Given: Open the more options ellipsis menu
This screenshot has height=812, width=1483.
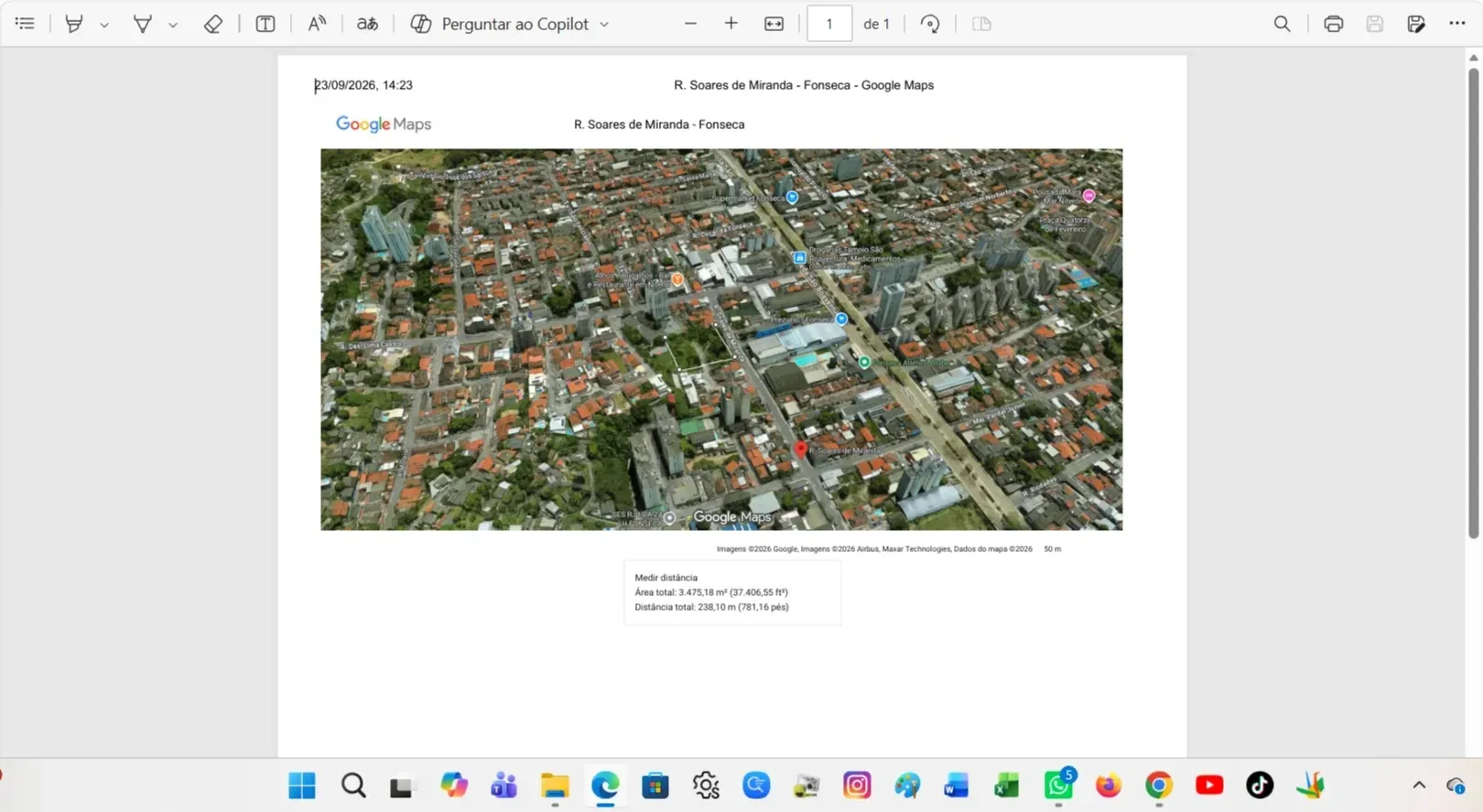Looking at the screenshot, I should (1457, 24).
